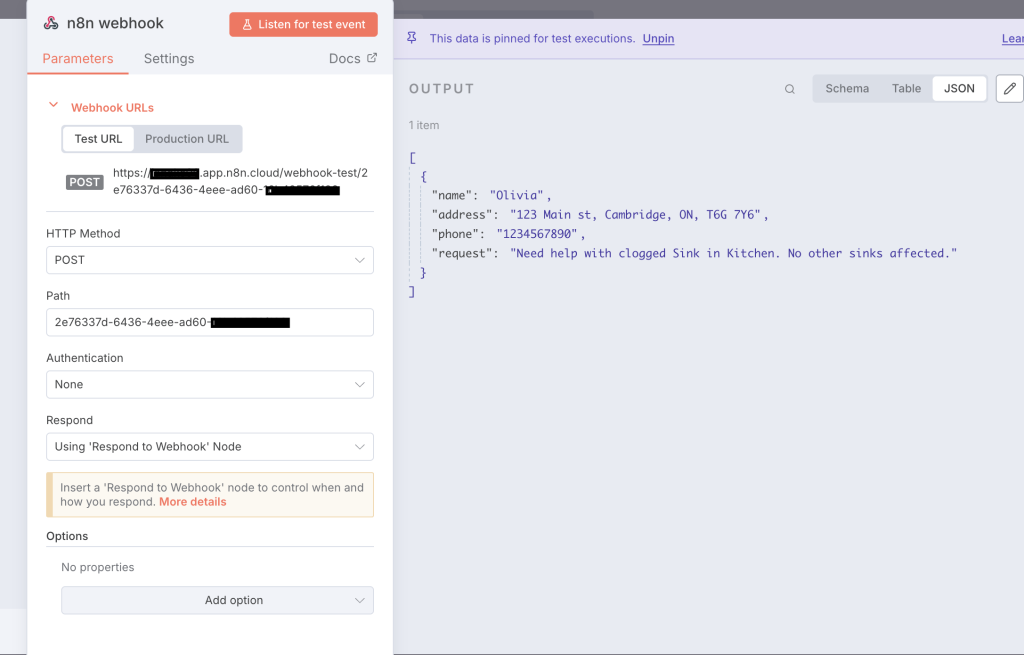Click the pin icon in banner
Viewport: 1024px width, 655px height.
pos(411,38)
